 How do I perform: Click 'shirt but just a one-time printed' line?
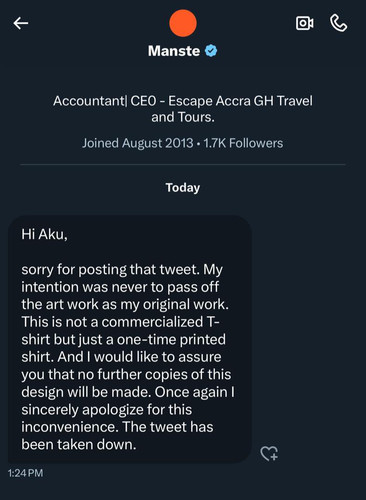(x=124, y=339)
